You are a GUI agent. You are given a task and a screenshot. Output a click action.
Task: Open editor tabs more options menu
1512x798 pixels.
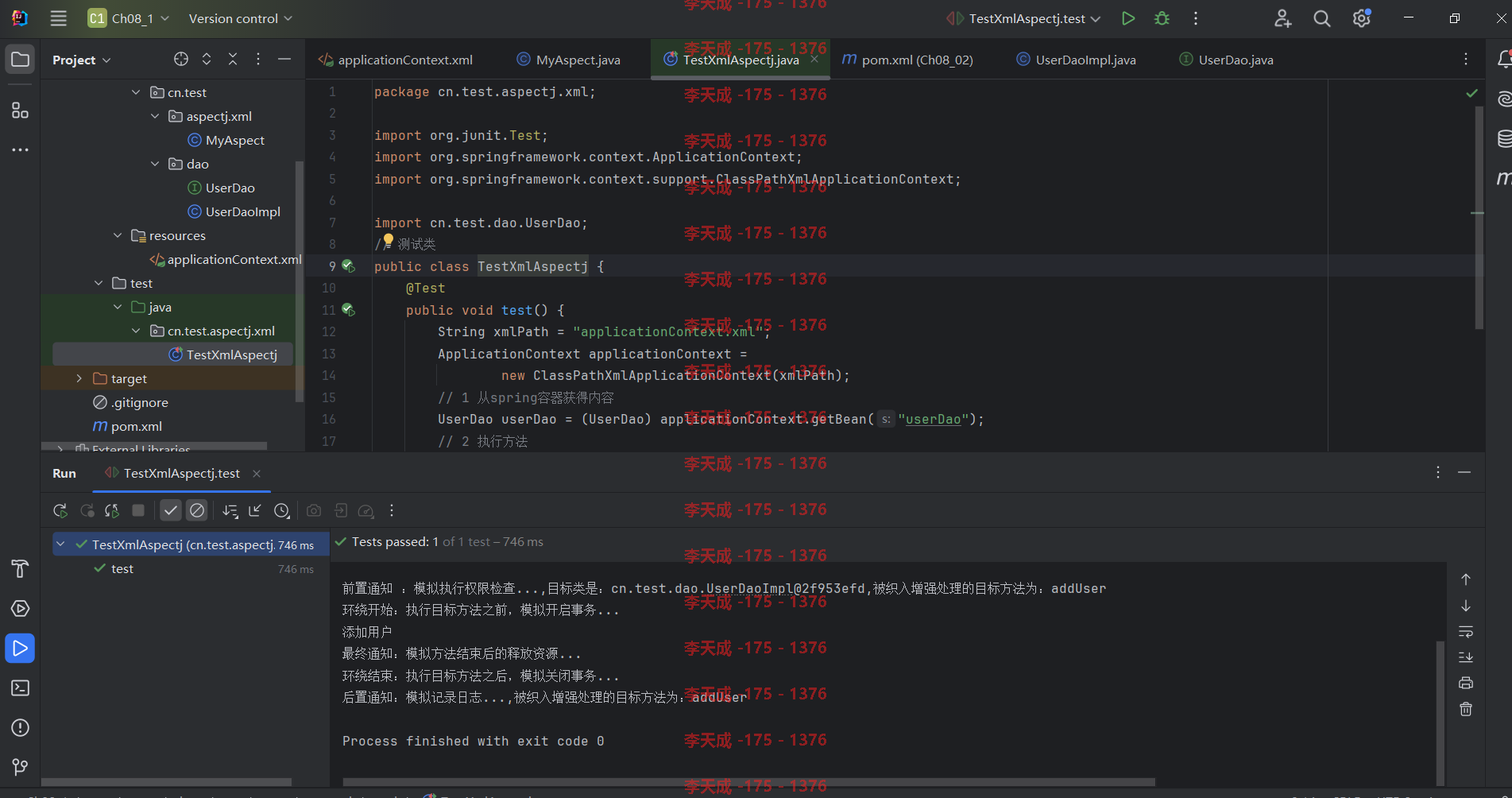point(1466,59)
